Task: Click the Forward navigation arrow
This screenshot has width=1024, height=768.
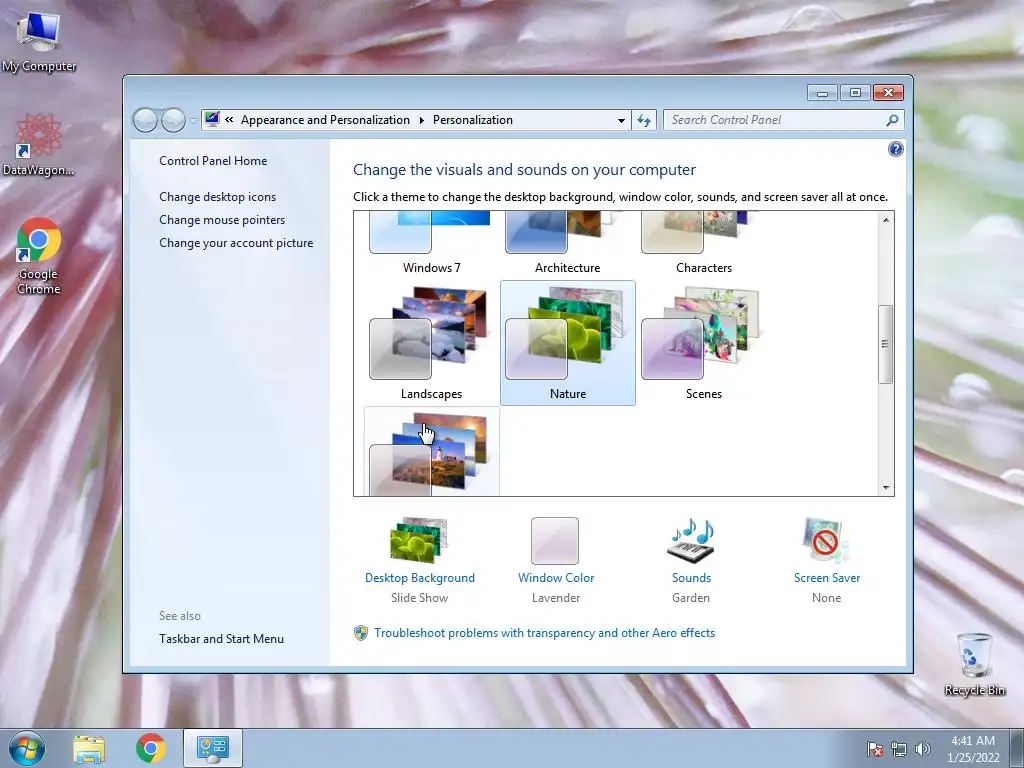Action: click(x=173, y=120)
